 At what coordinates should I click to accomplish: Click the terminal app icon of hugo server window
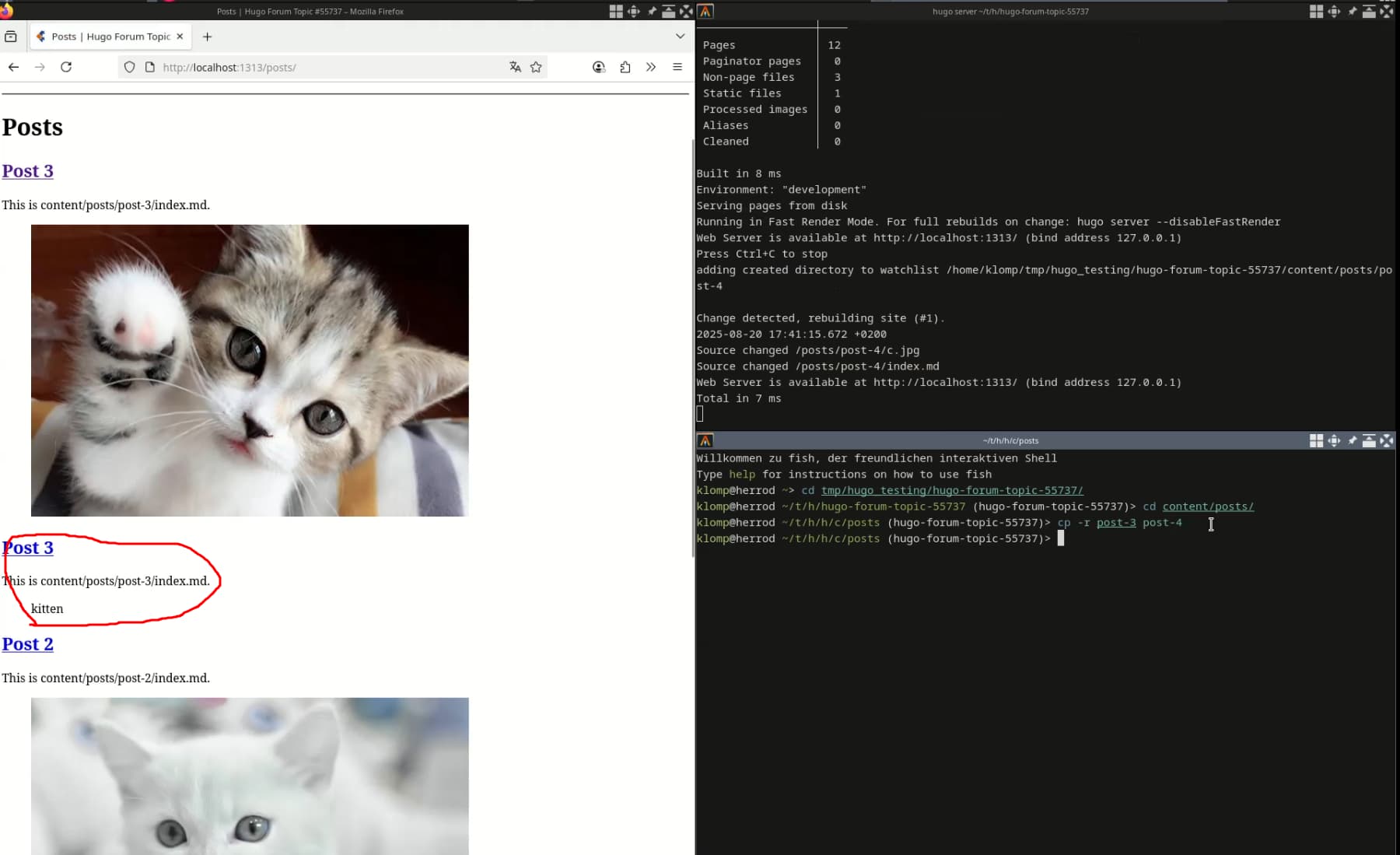click(705, 11)
